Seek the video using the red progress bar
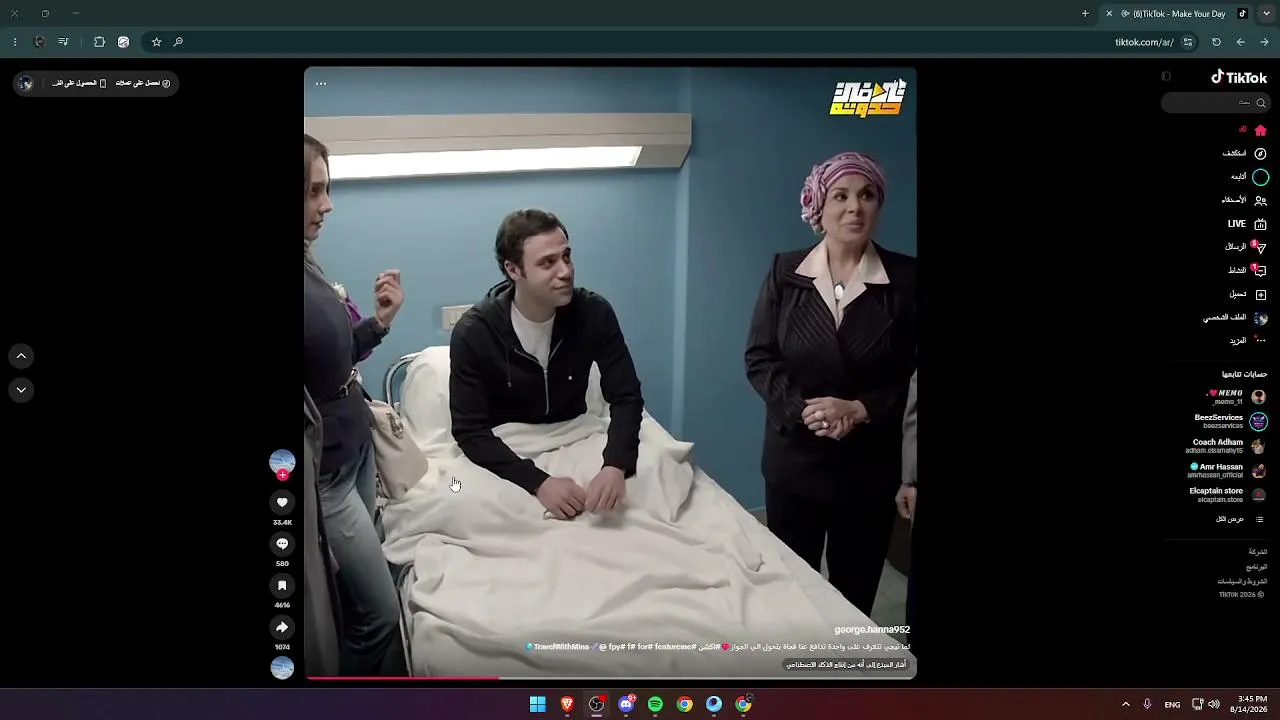Image resolution: width=1280 pixels, height=720 pixels. pyautogui.click(x=610, y=678)
